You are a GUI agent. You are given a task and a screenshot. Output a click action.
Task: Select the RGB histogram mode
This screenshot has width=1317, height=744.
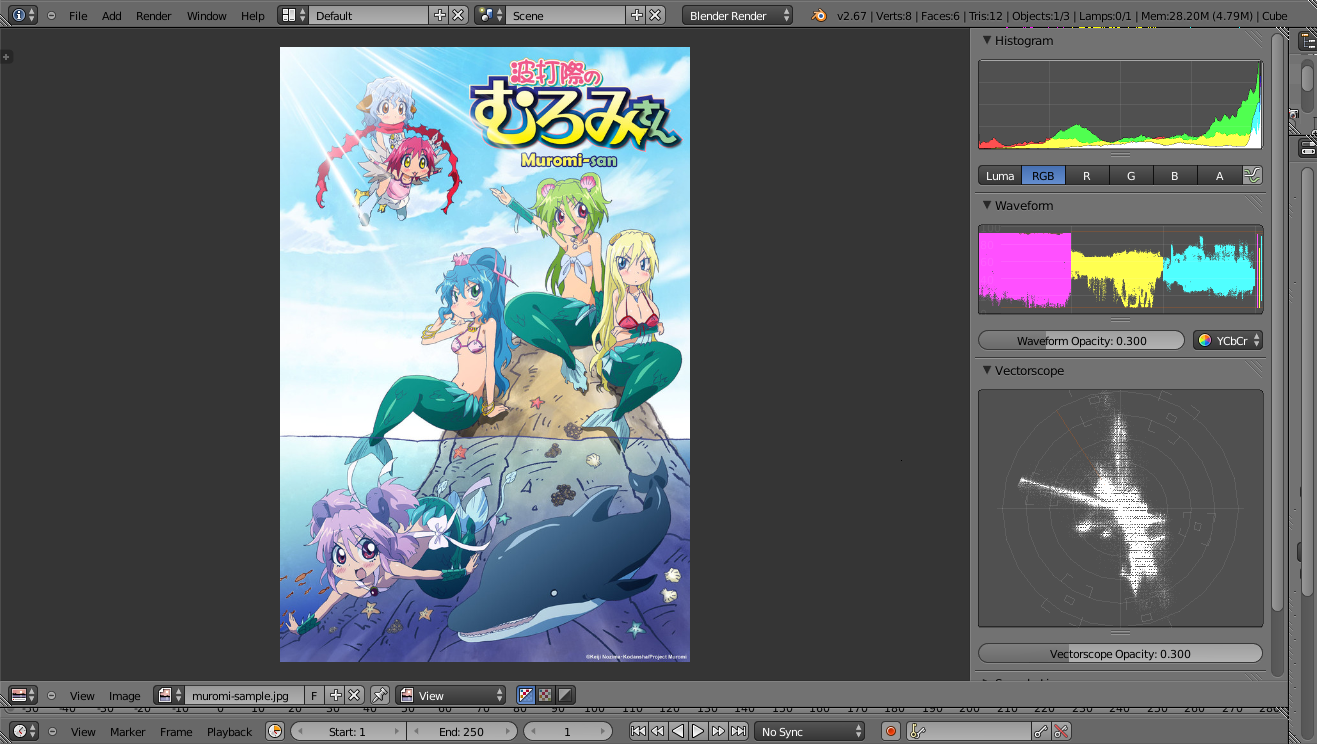tap(1043, 175)
